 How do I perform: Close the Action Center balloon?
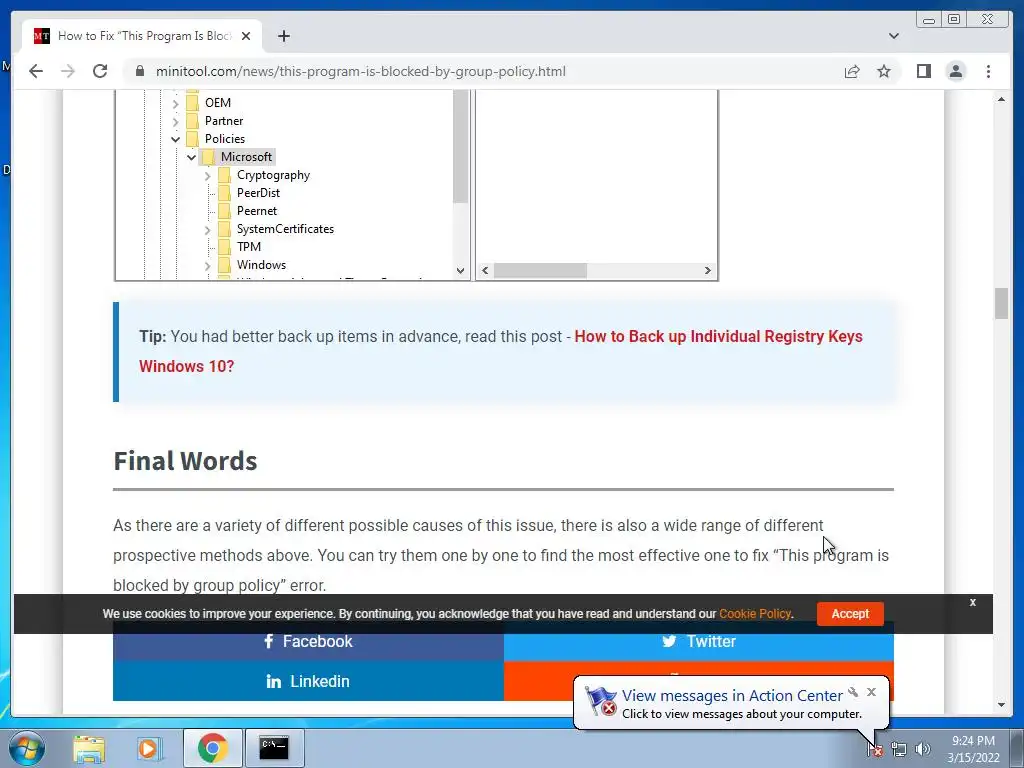[871, 692]
